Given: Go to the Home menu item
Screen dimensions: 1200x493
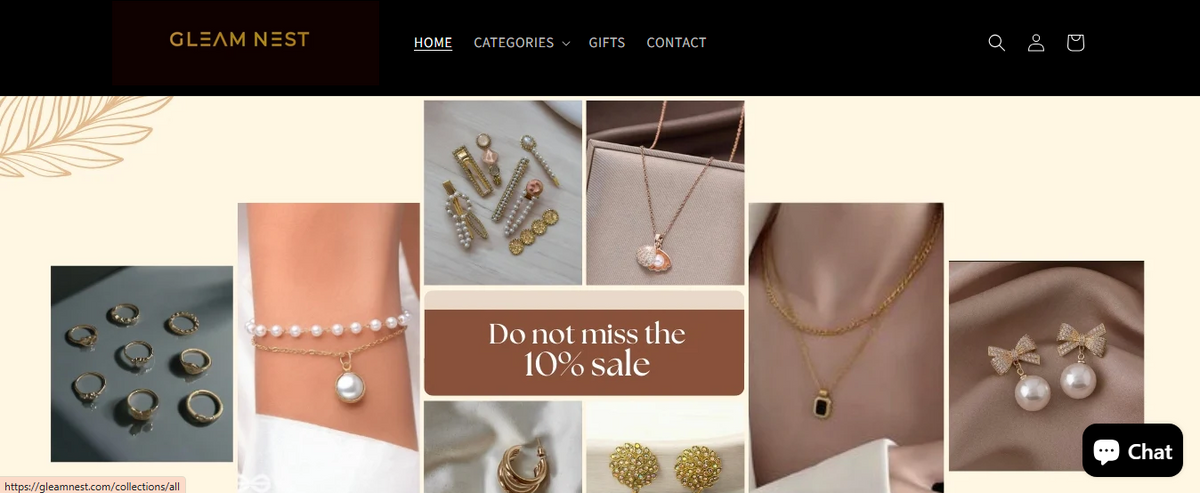Looking at the screenshot, I should (x=433, y=43).
